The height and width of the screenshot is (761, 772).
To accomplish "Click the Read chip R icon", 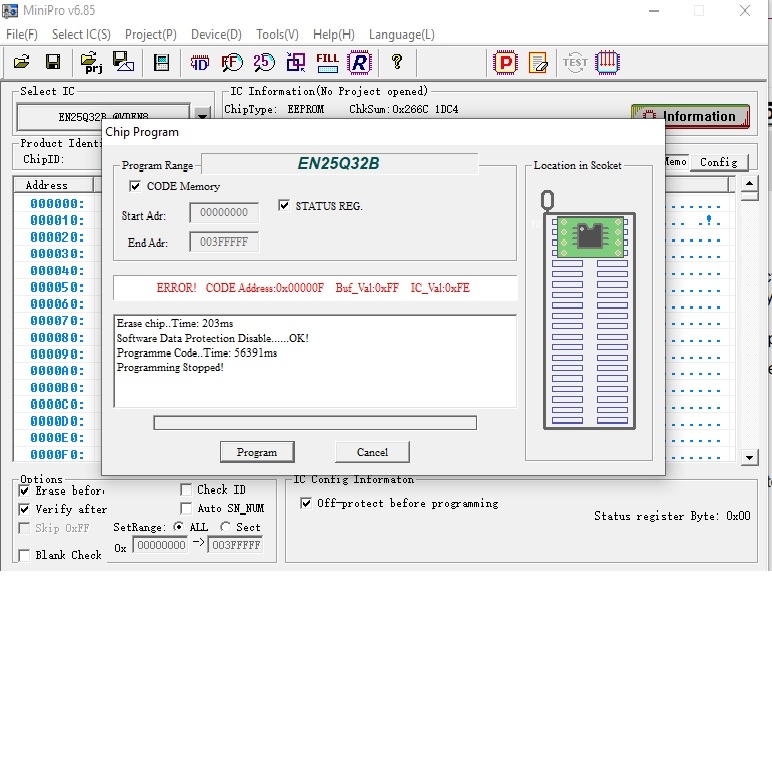I will [x=360, y=63].
